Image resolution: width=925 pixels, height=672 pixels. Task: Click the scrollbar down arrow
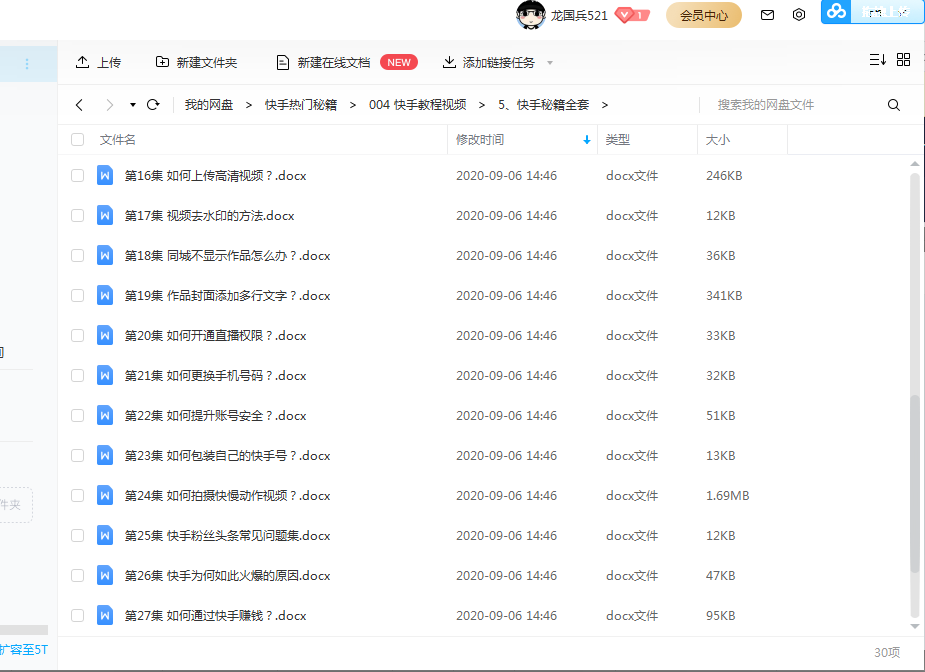click(915, 627)
